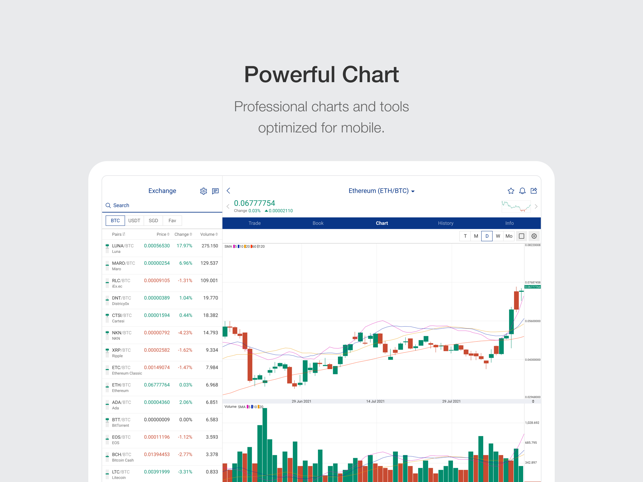643x482 pixels.
Task: Open Exchange settings gear icon
Action: (x=203, y=191)
